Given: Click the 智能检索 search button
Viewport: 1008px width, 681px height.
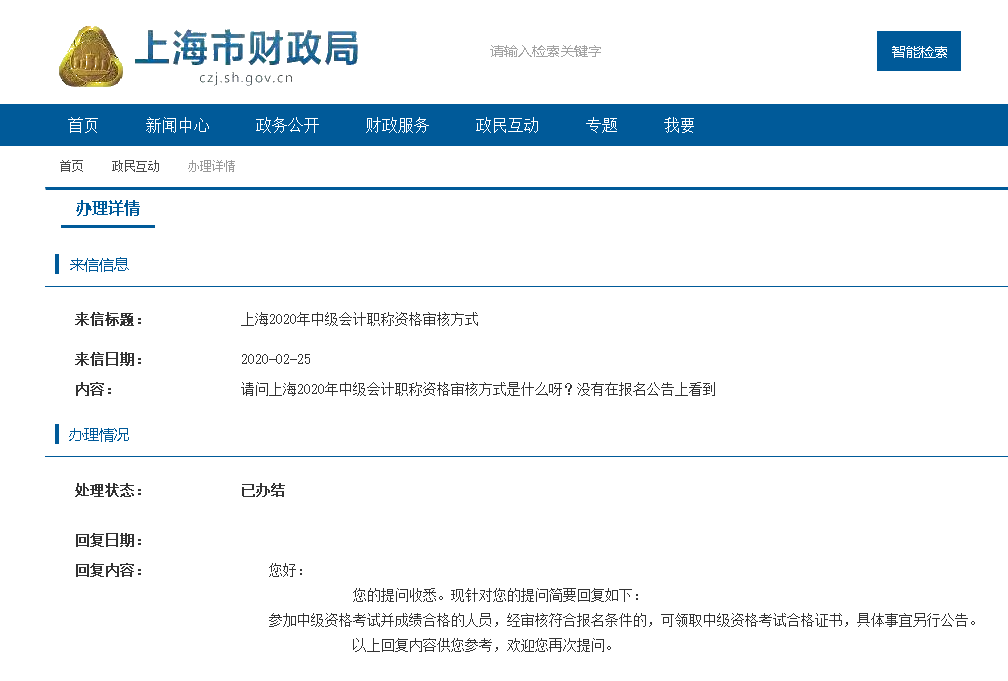Looking at the screenshot, I should tap(918, 51).
